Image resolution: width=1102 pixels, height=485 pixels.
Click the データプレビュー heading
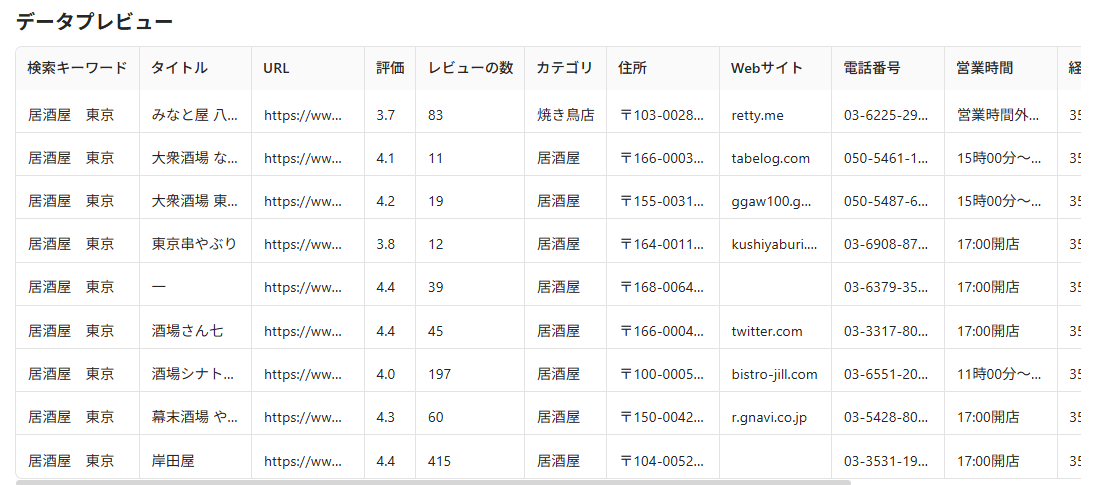[94, 22]
